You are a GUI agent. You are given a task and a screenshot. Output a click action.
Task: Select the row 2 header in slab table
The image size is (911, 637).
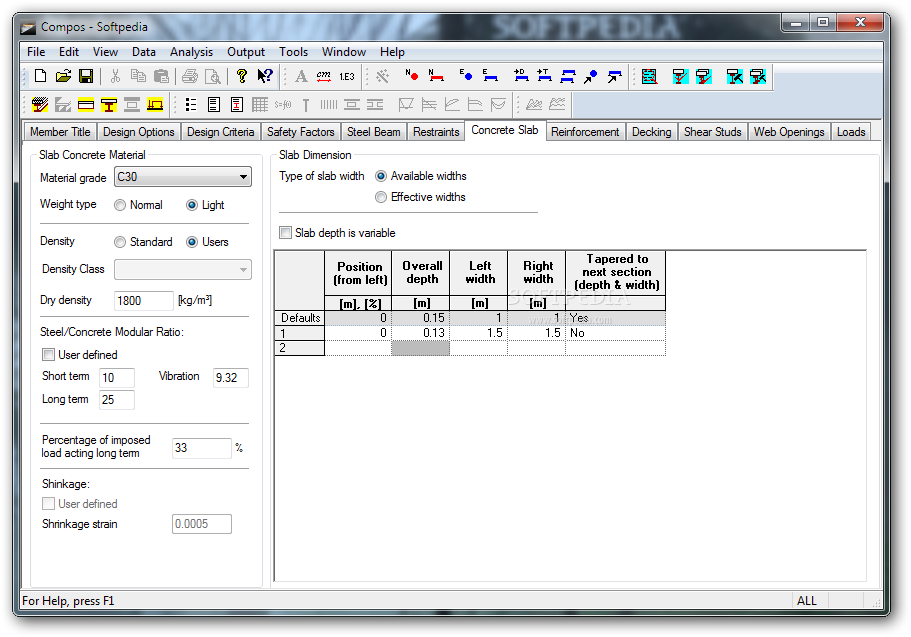tap(299, 348)
